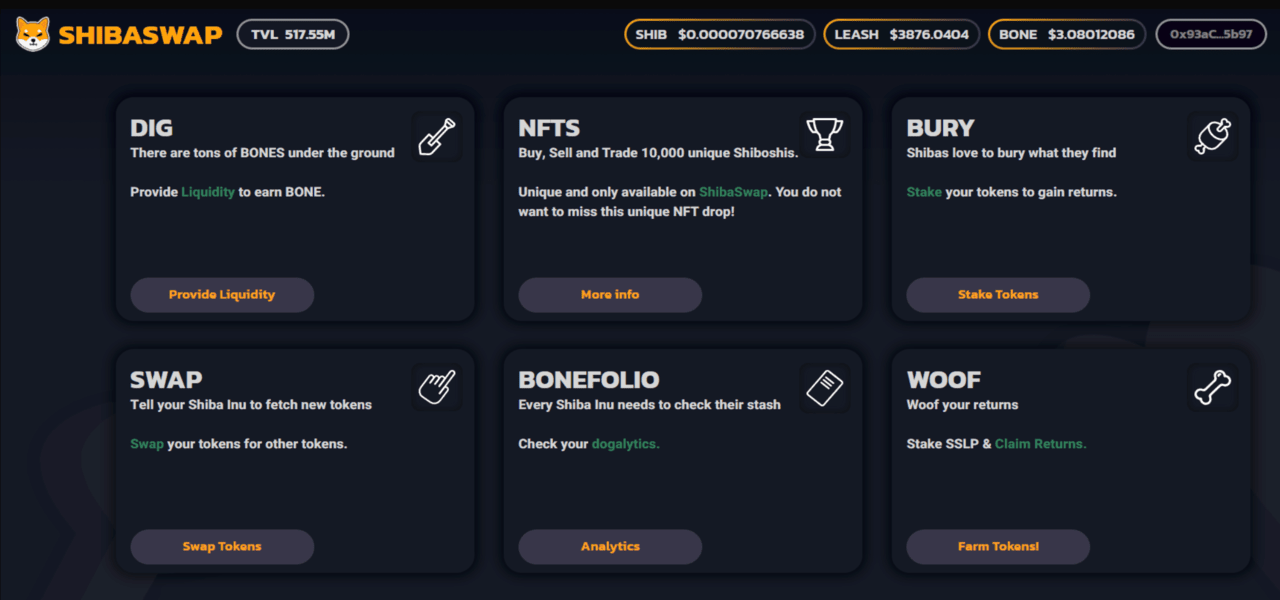Viewport: 1280px width, 600px height.
Task: Click the shovel icon on DIG card
Action: [x=436, y=137]
